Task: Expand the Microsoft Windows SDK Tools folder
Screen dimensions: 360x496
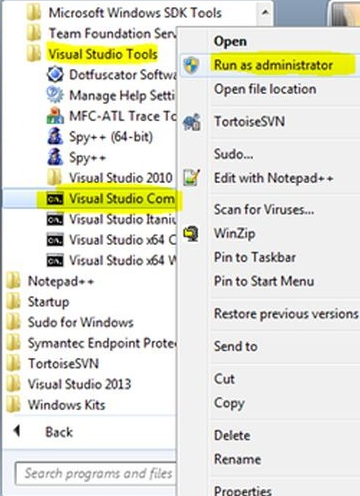Action: [135, 13]
